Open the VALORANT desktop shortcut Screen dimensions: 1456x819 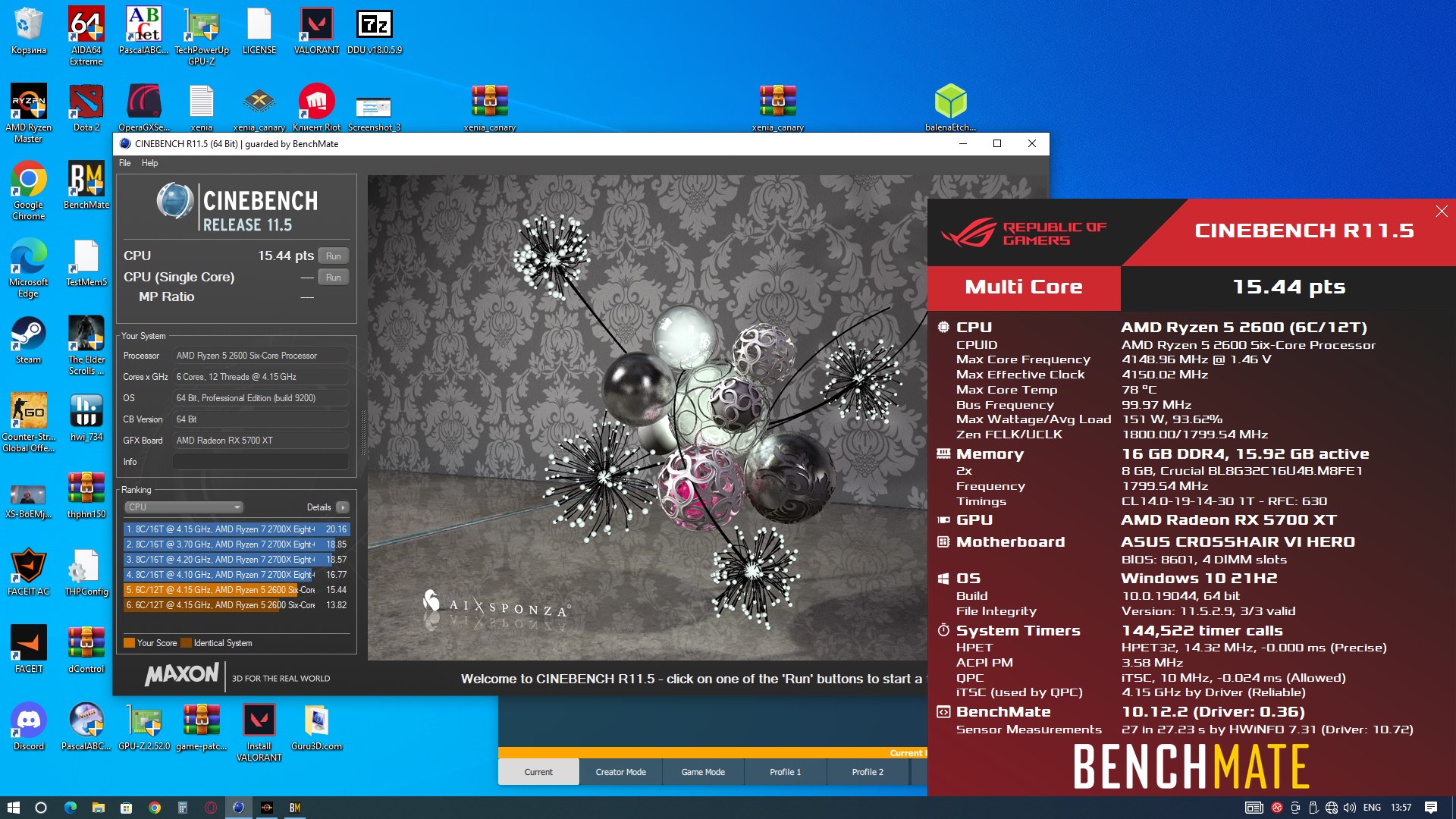(316, 31)
